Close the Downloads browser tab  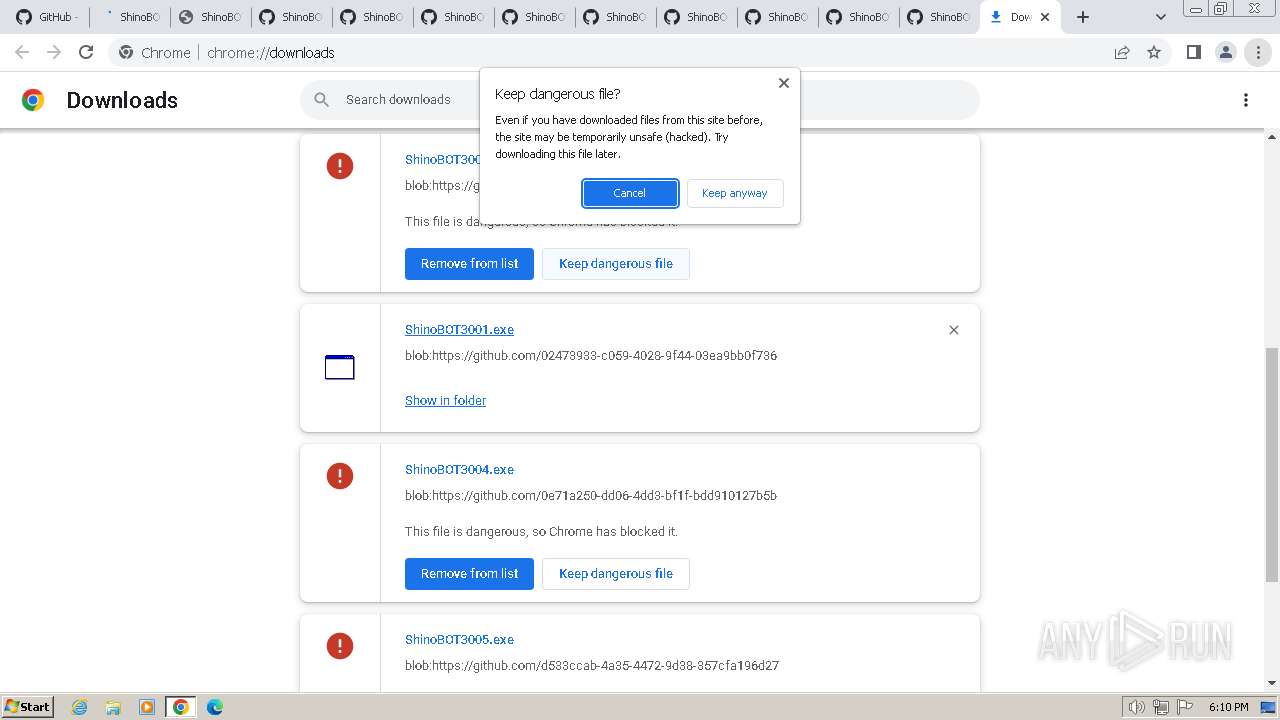point(1045,17)
